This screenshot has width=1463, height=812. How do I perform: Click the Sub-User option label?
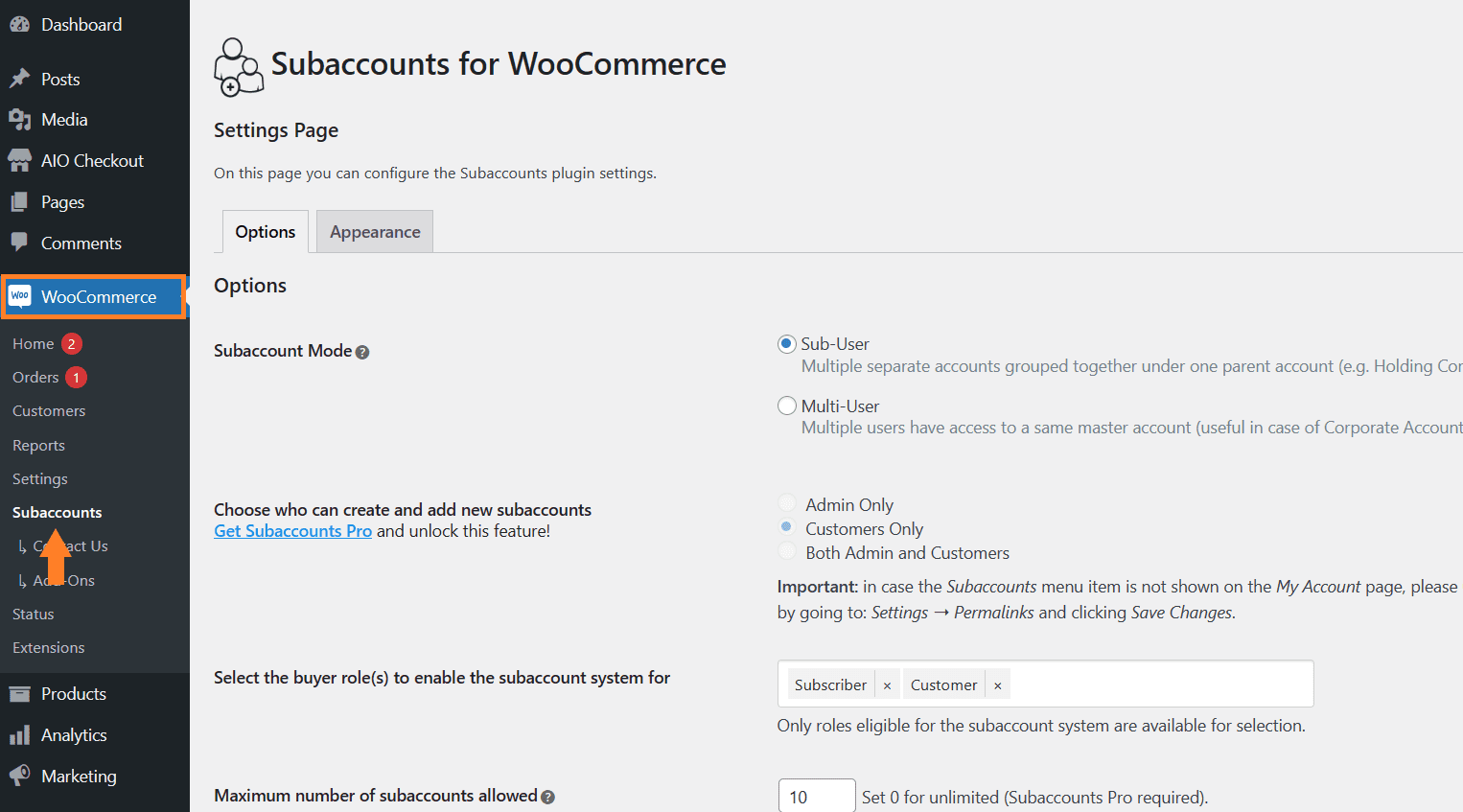coord(835,344)
